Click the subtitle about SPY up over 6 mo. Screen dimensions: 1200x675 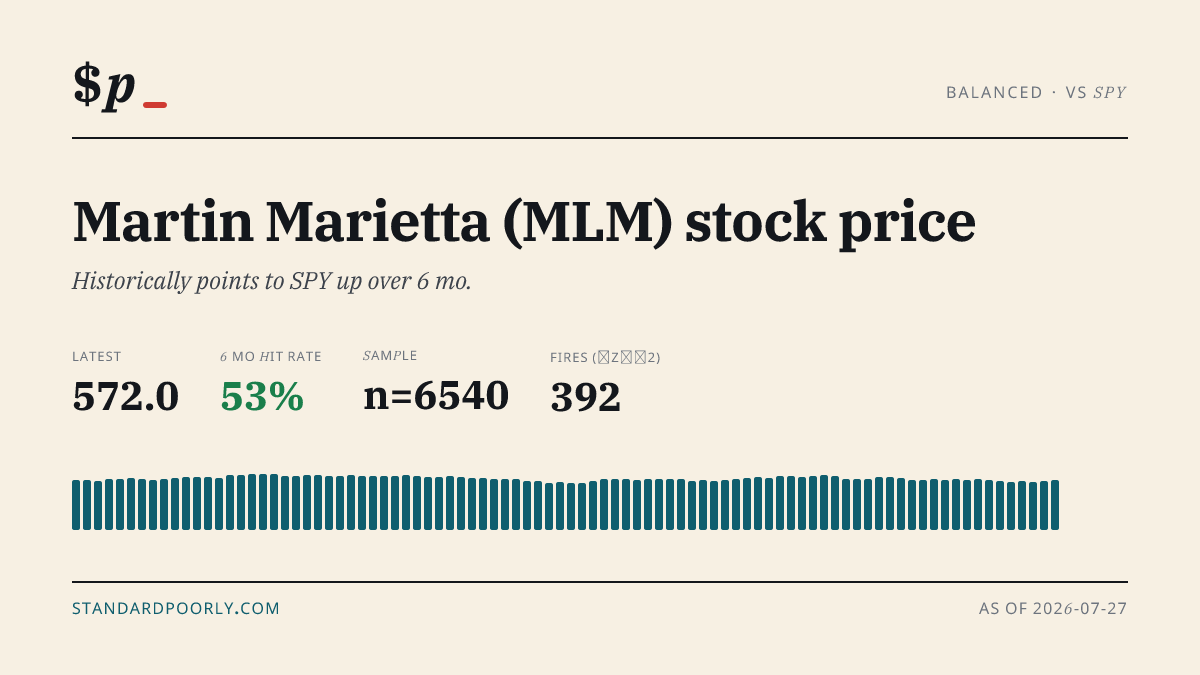click(272, 281)
